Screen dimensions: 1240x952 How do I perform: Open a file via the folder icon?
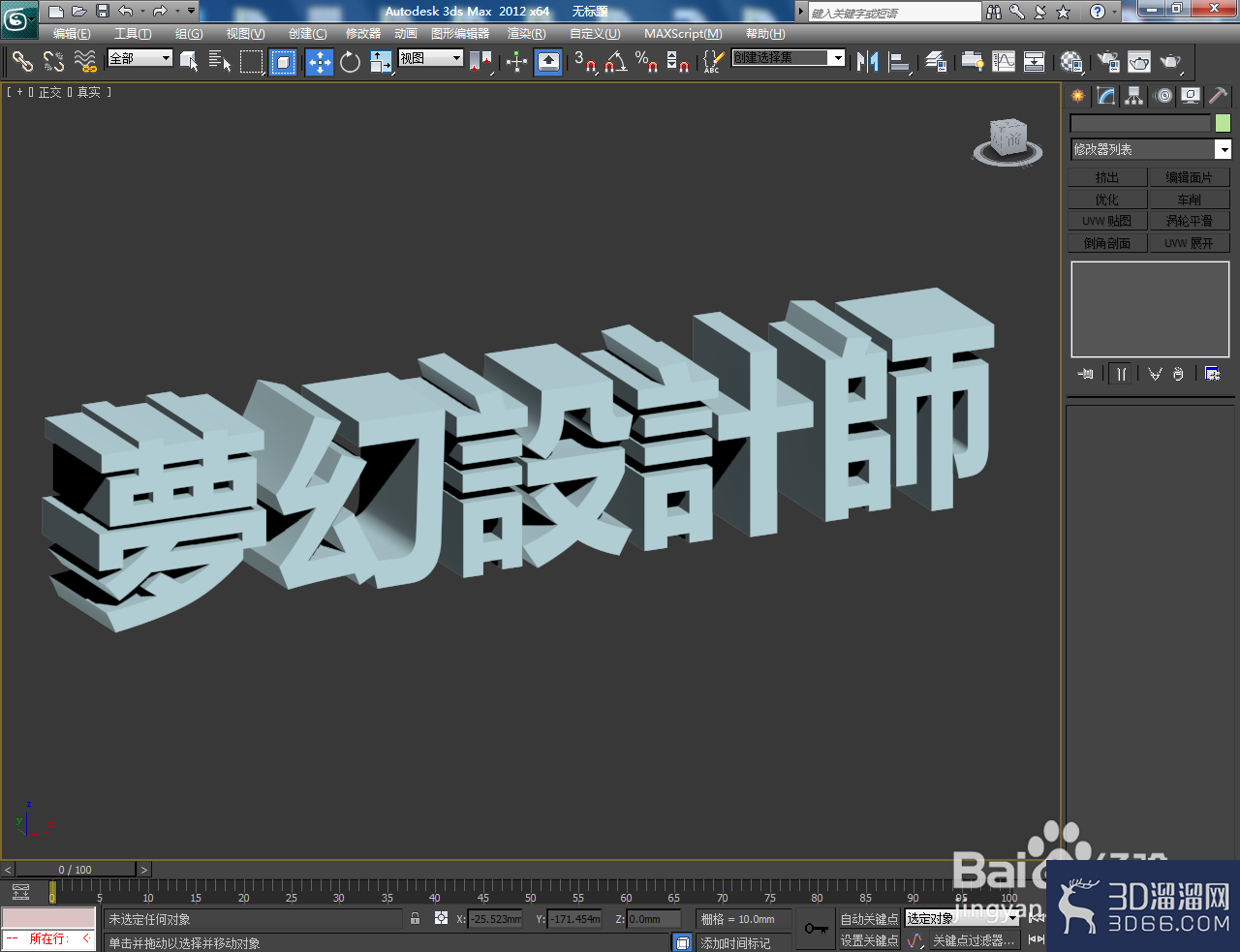pos(79,12)
